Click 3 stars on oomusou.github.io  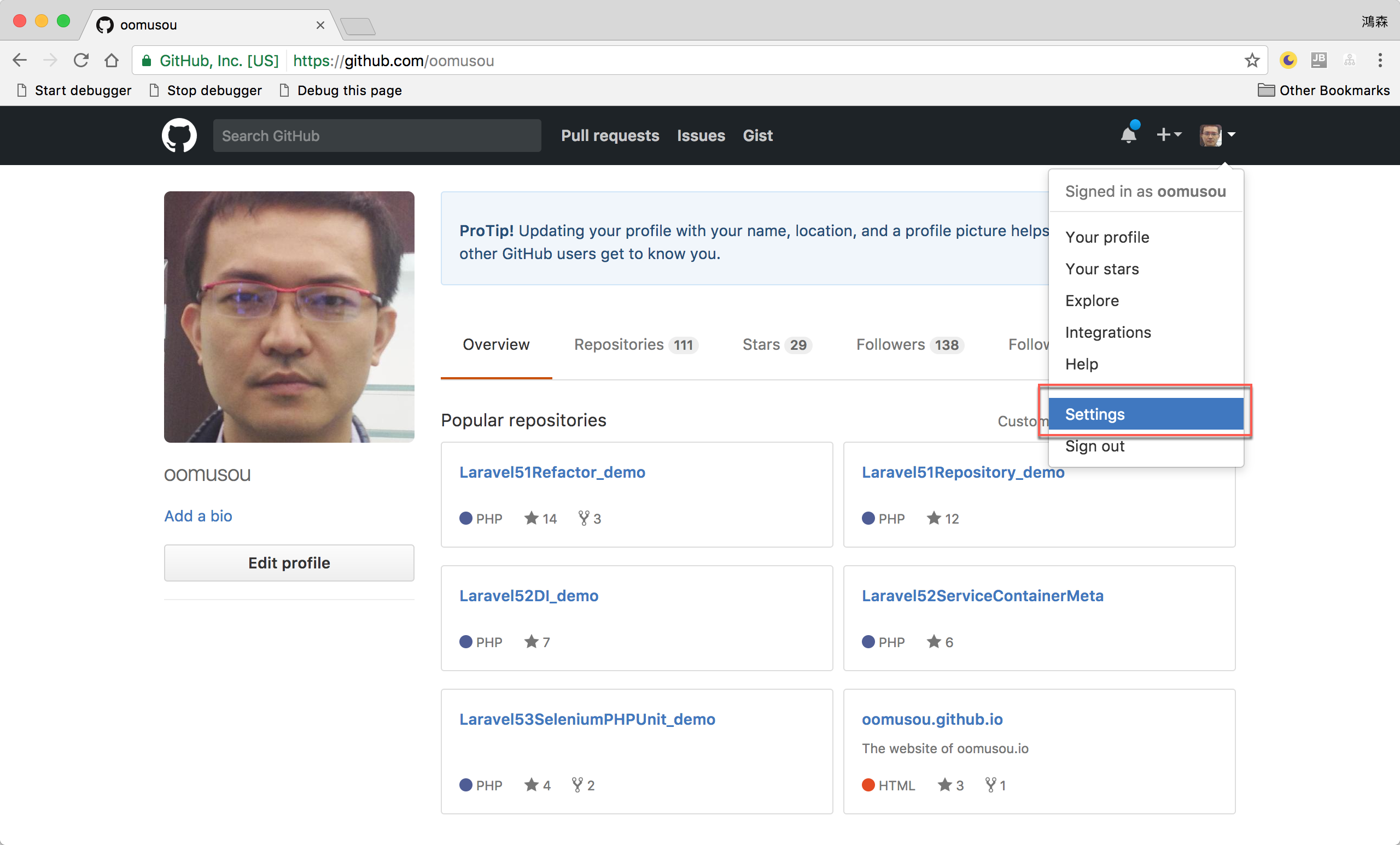[950, 785]
